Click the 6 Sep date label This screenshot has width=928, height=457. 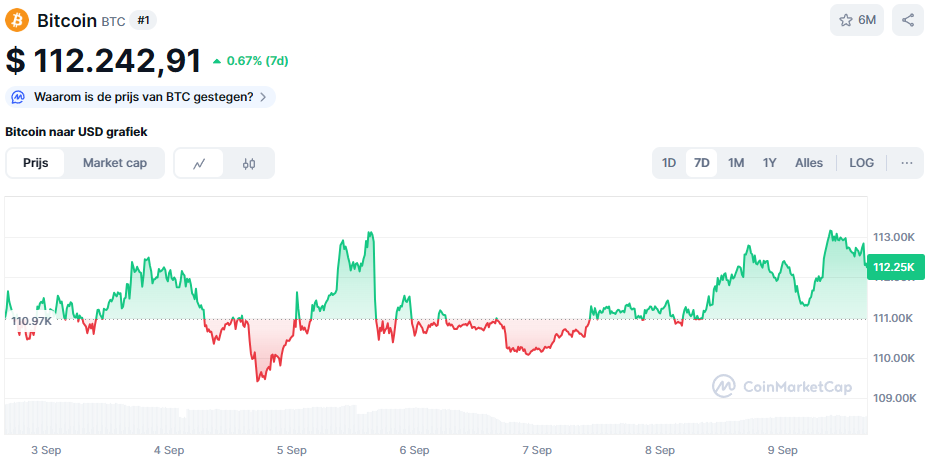pos(415,450)
